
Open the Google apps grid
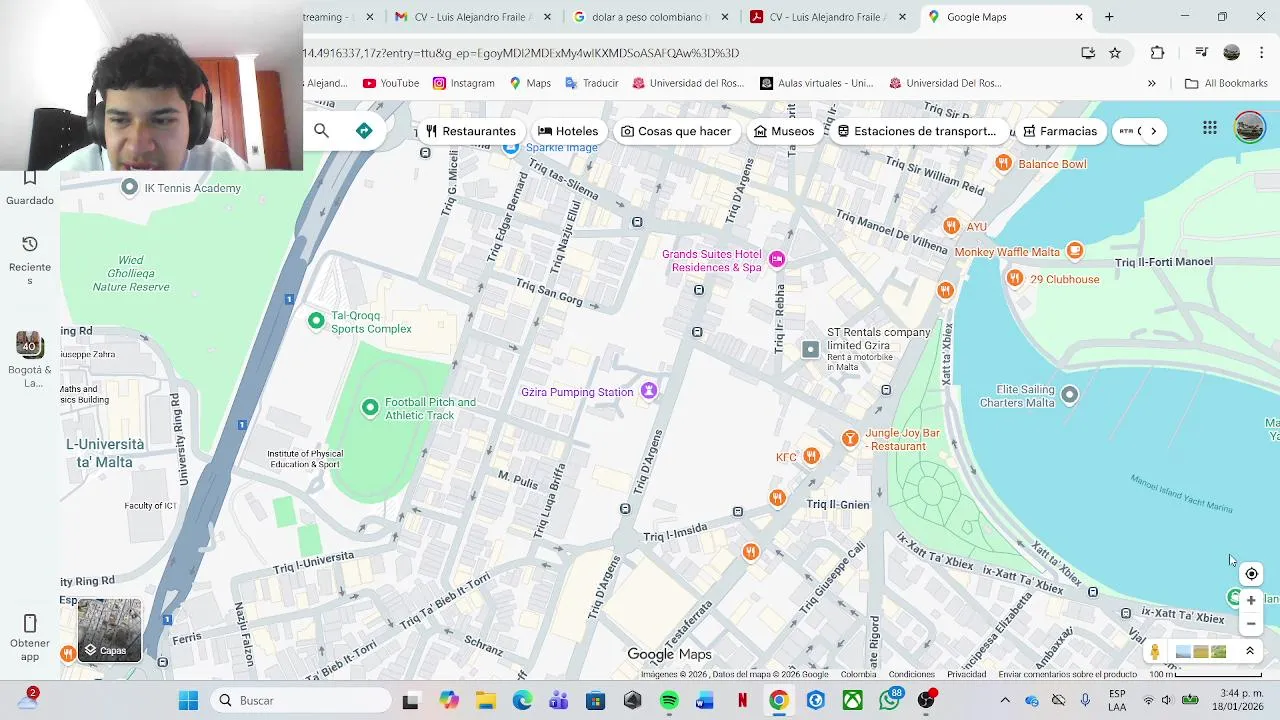[1210, 128]
